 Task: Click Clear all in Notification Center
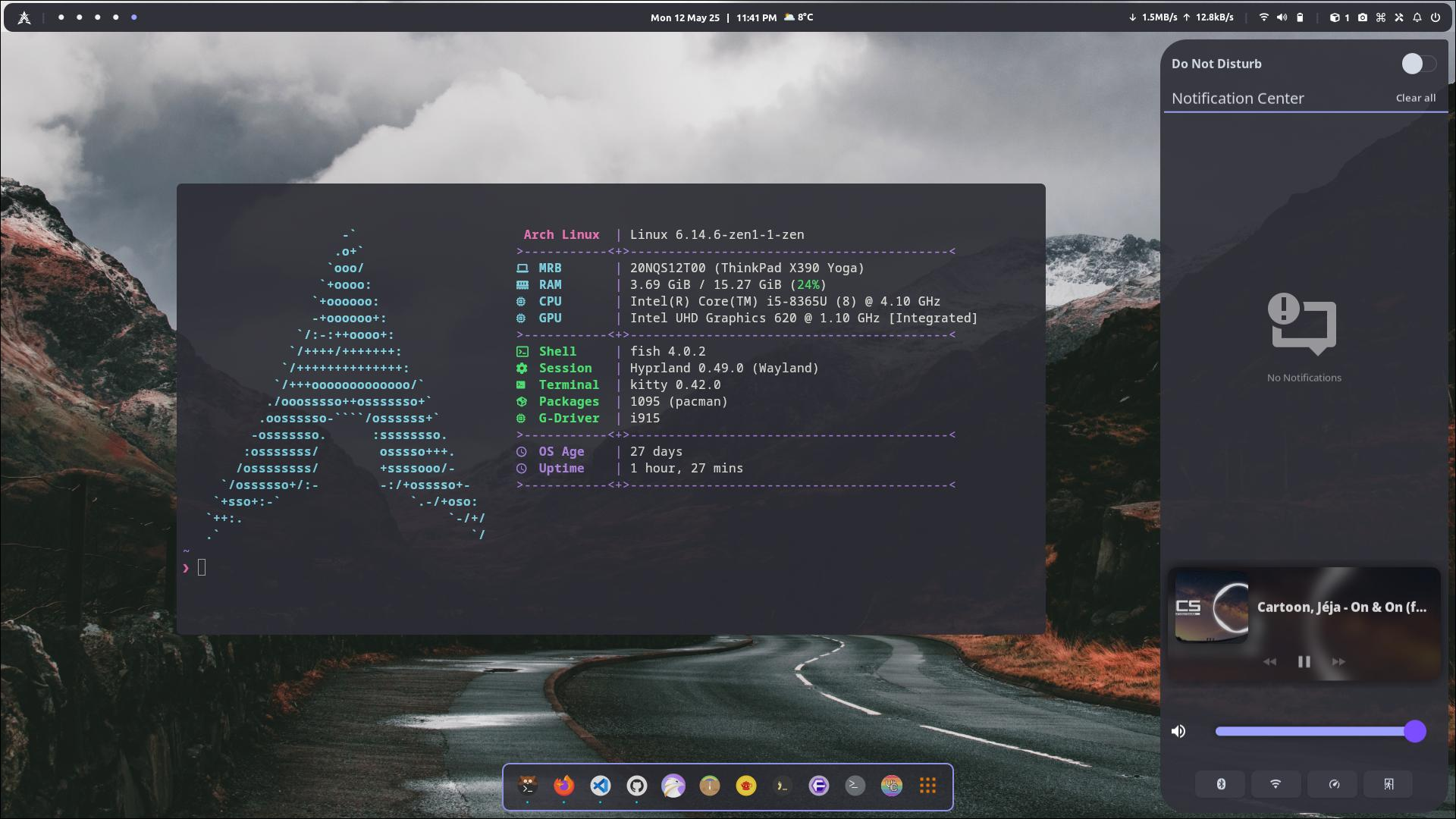click(x=1415, y=98)
